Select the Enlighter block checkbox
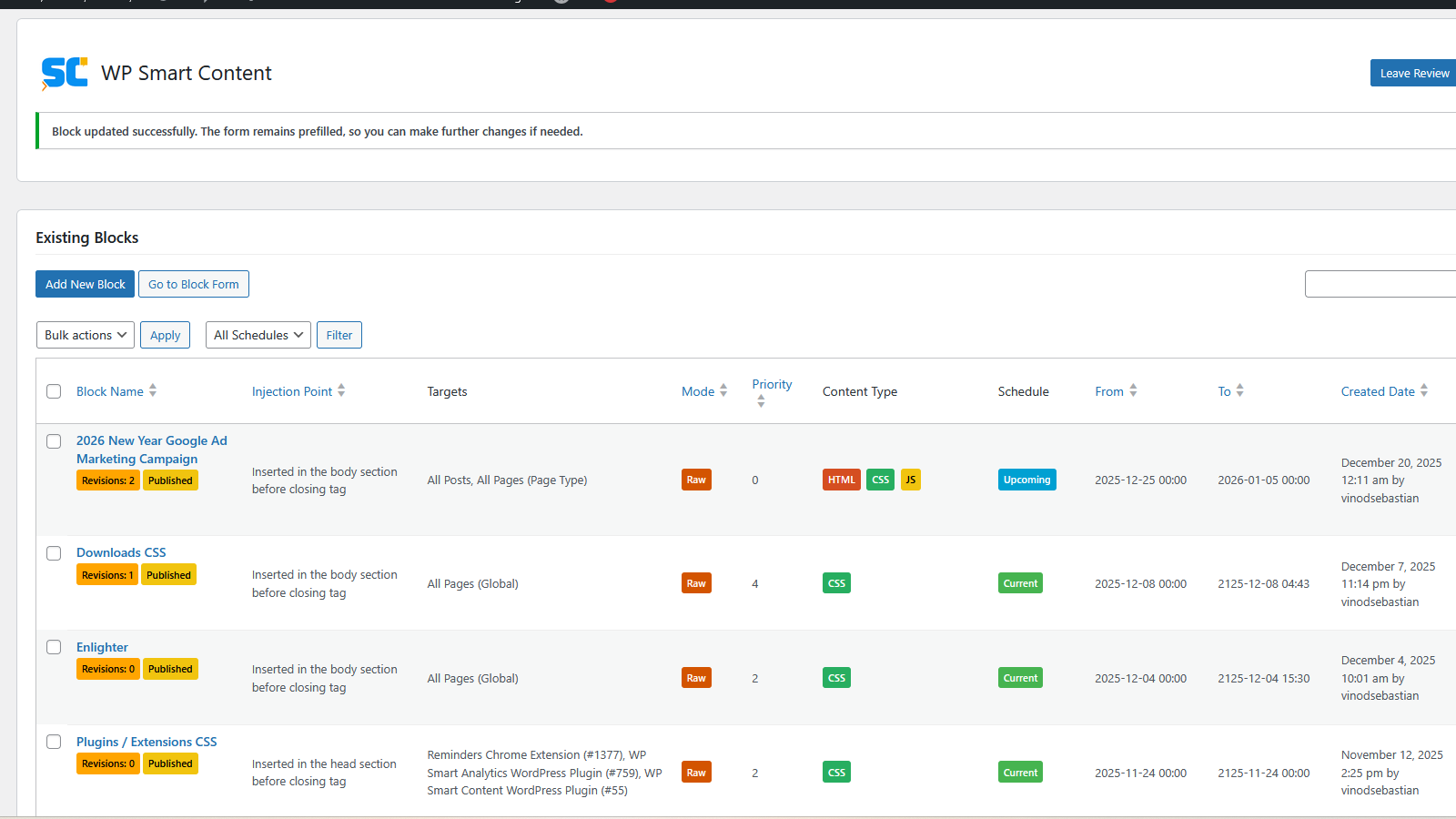Screen dimensions: 1456x819 [x=54, y=647]
